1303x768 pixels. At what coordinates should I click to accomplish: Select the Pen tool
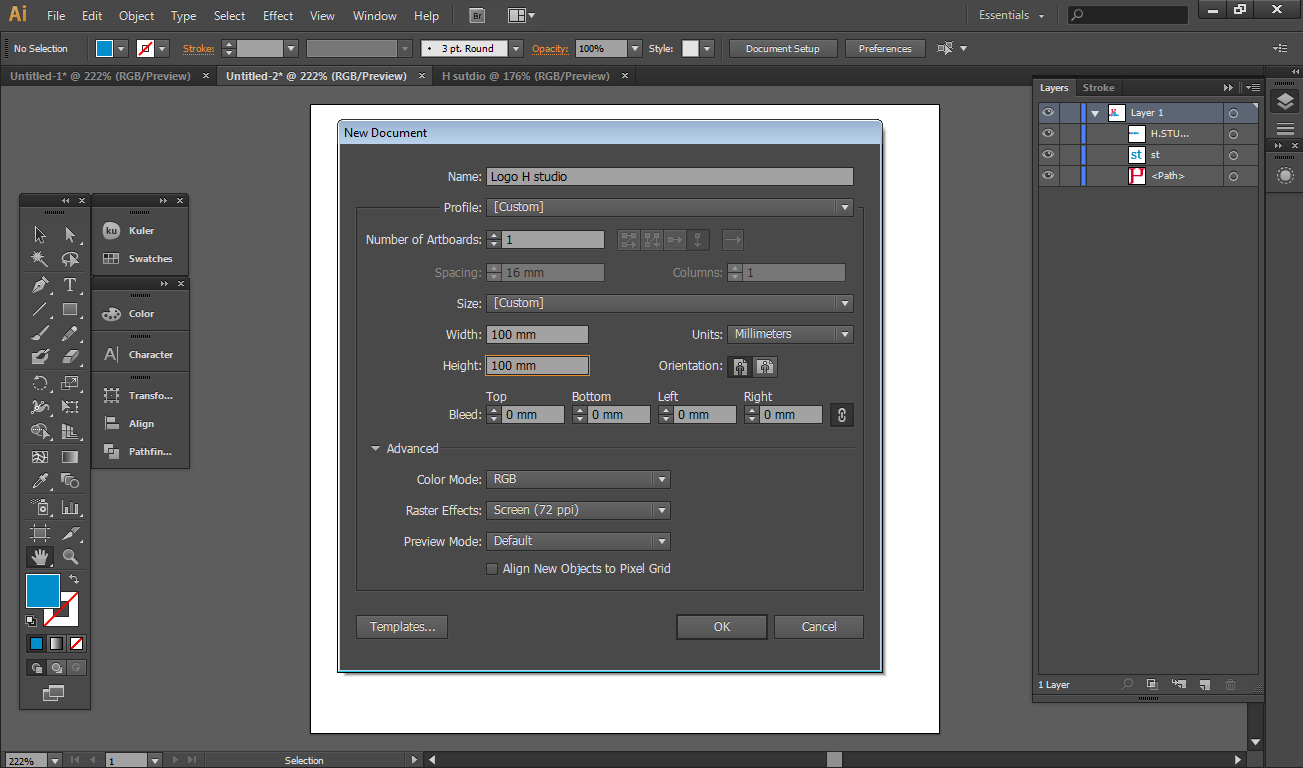(40, 285)
